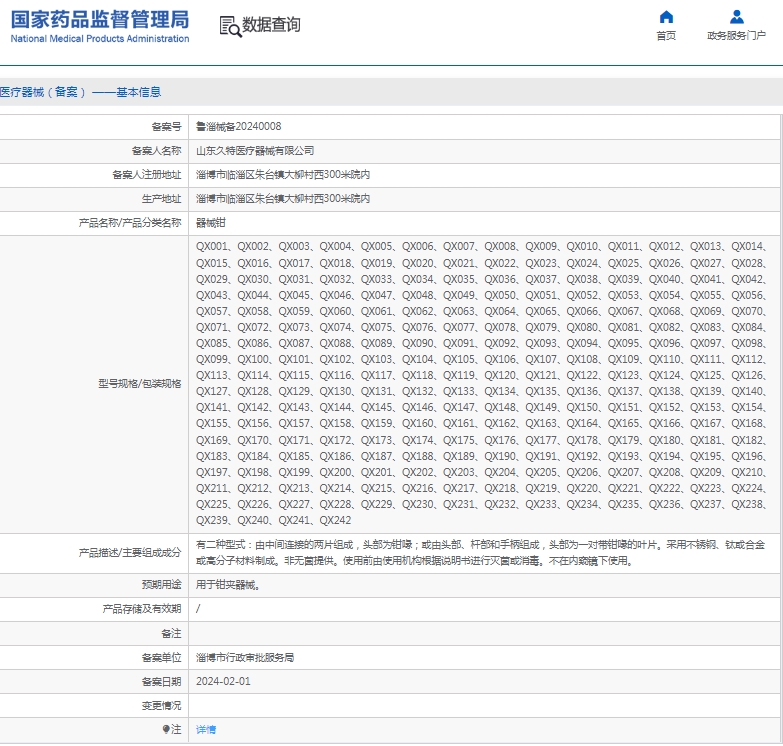Click model number QX126

point(747,375)
